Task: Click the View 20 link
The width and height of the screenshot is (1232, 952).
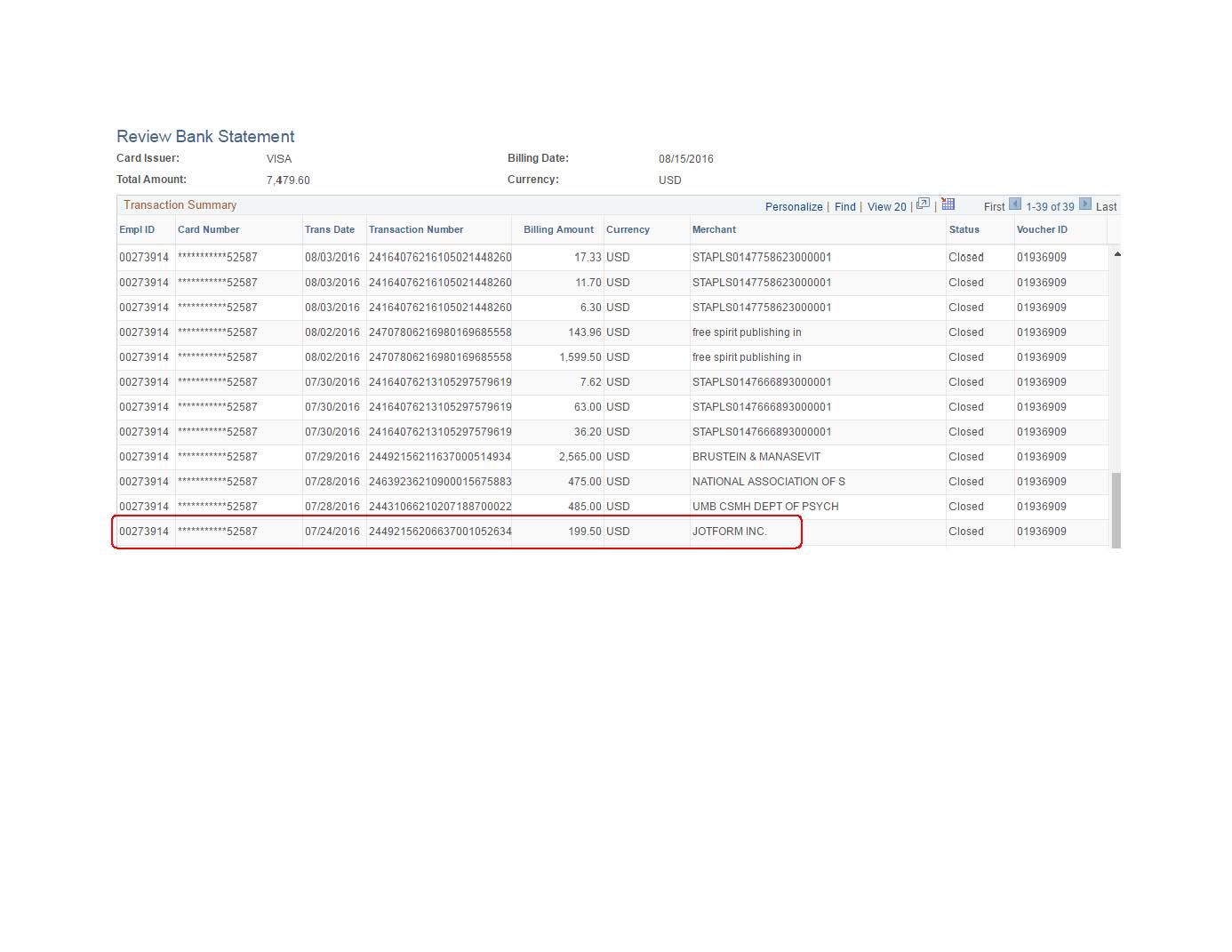Action: click(886, 206)
